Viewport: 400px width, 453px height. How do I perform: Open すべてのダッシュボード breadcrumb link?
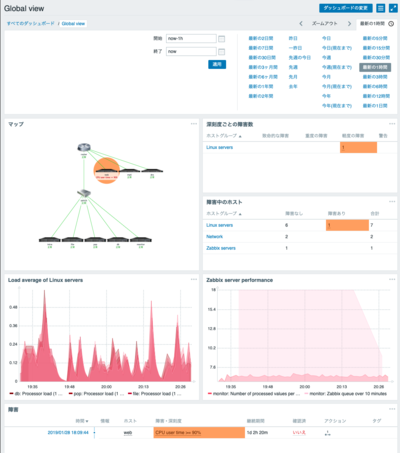click(x=31, y=24)
